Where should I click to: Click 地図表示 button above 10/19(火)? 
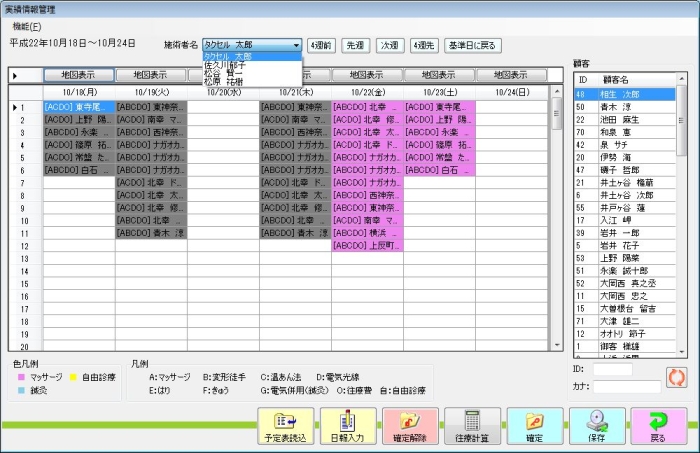click(151, 75)
